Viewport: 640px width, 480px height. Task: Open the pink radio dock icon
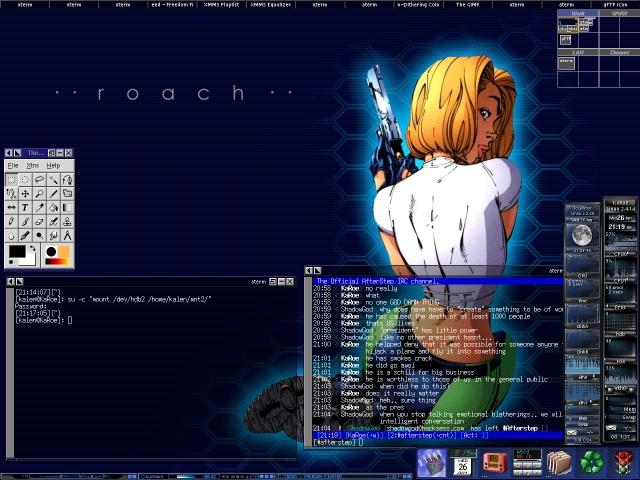[x=495, y=462]
